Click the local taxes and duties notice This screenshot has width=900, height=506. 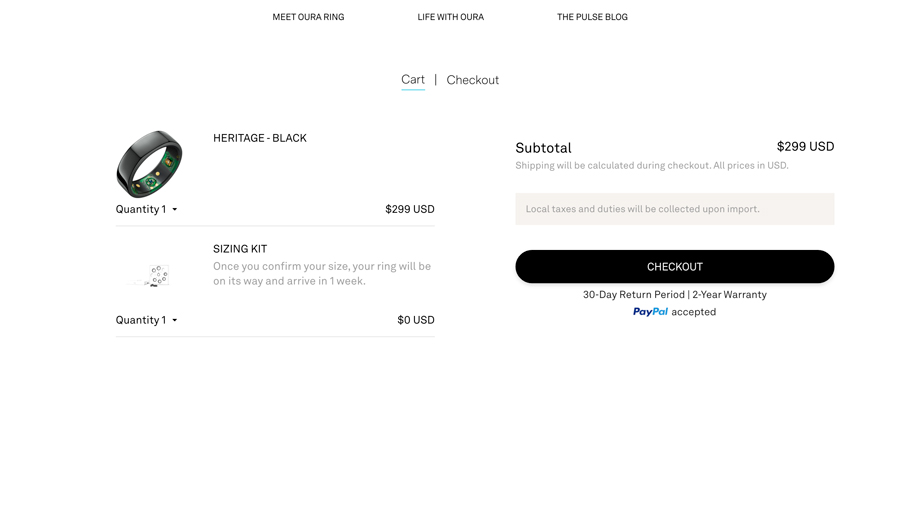(x=674, y=209)
